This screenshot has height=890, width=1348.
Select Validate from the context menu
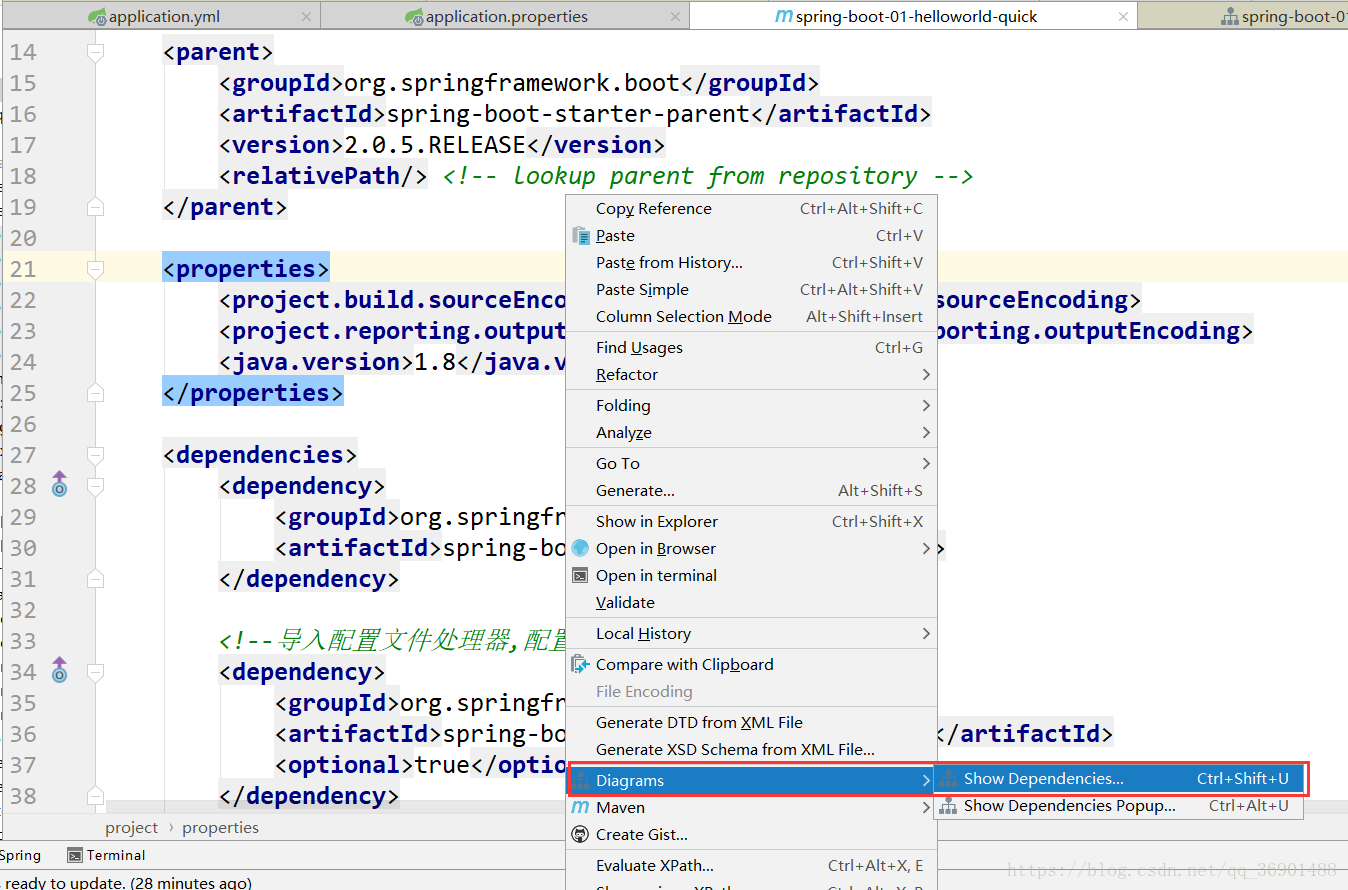click(751, 603)
